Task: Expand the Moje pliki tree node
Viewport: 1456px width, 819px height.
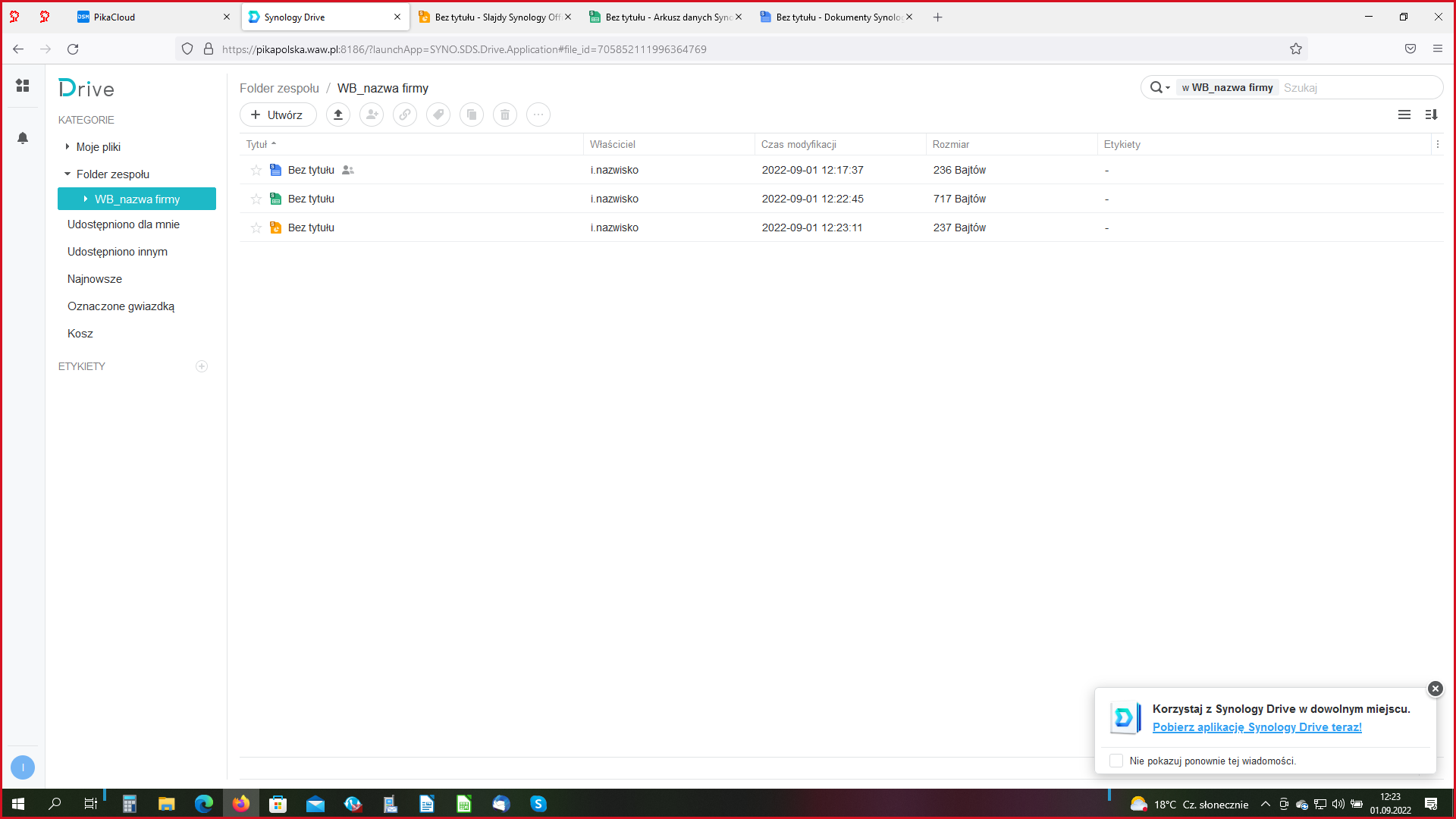Action: [67, 147]
